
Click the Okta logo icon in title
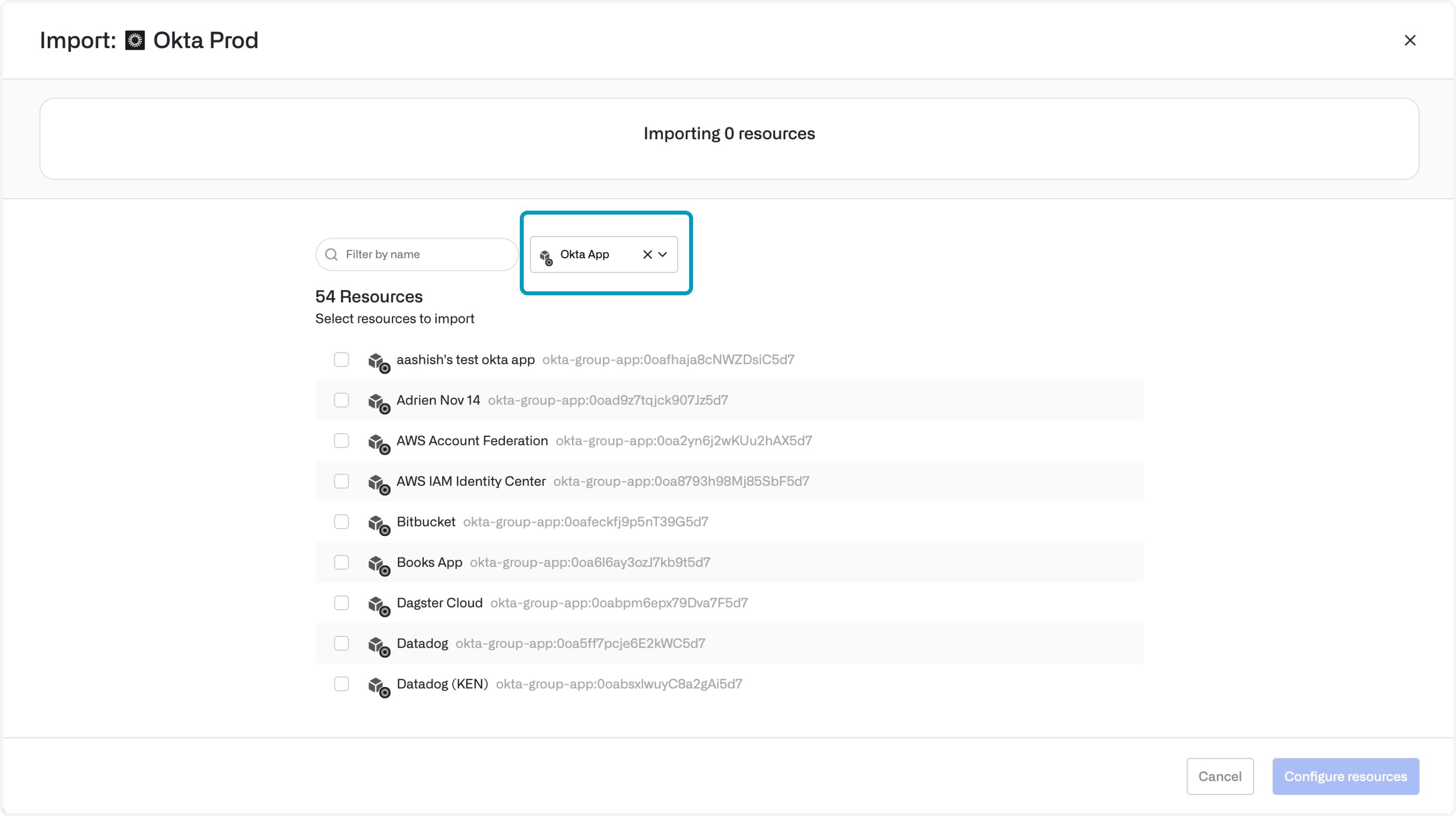click(134, 41)
